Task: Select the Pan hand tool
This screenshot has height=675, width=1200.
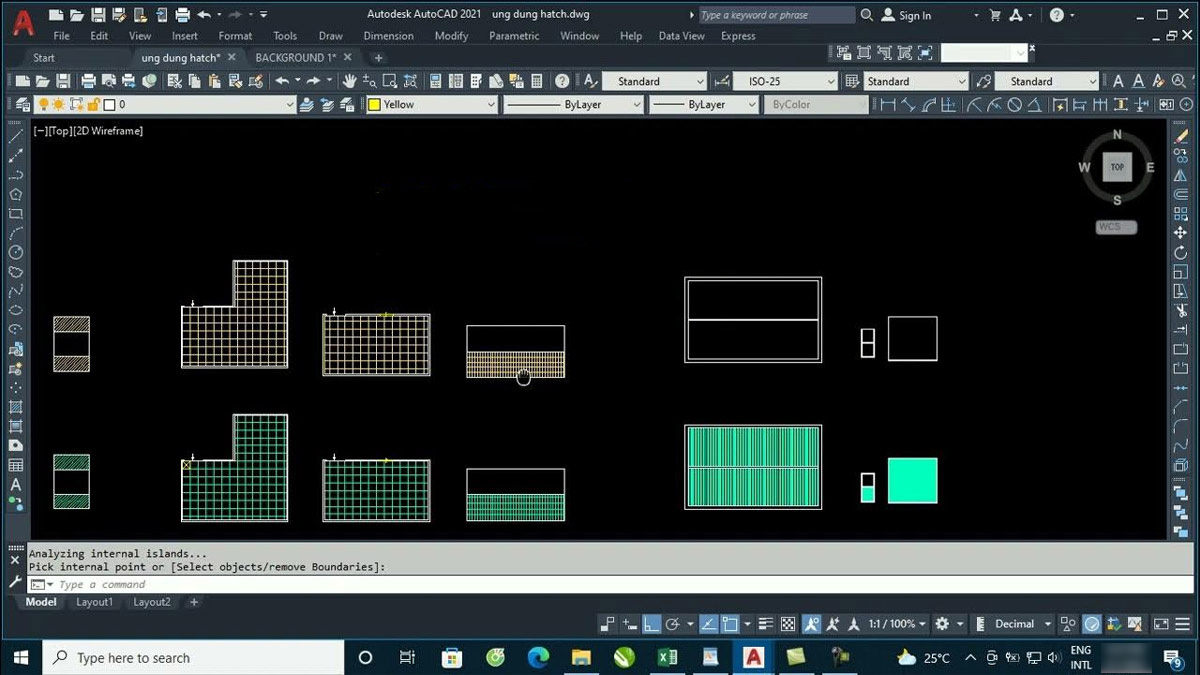Action: coord(349,81)
